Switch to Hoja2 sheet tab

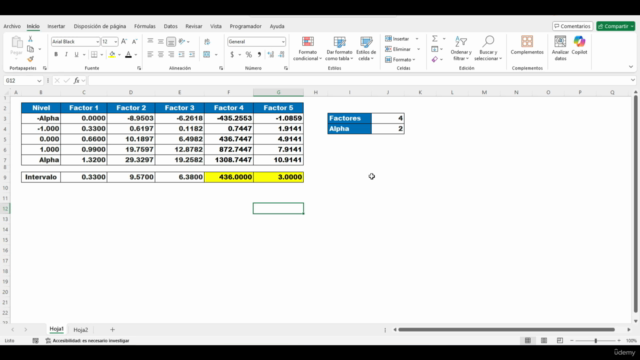[x=80, y=330]
